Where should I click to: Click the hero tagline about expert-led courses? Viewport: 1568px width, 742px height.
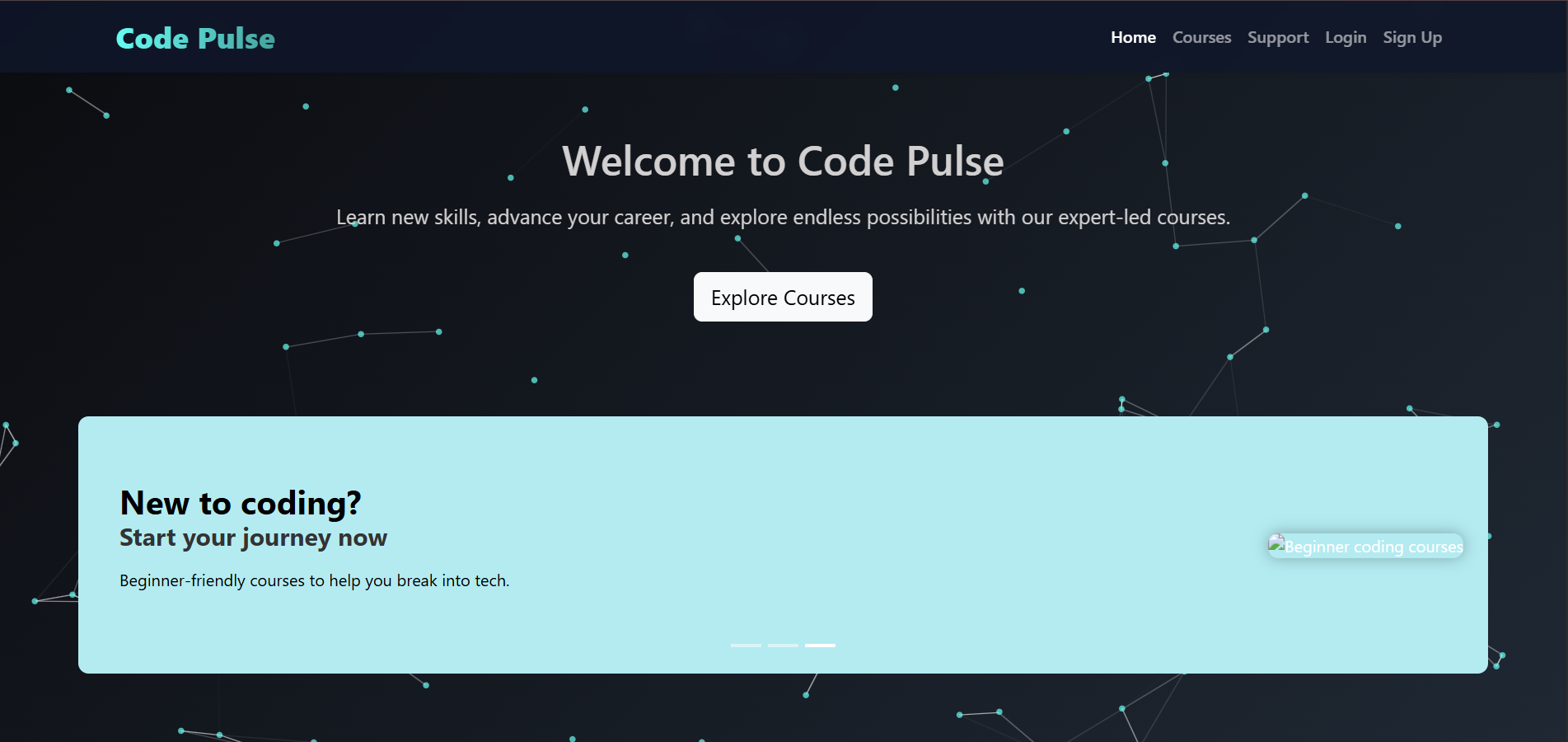tap(783, 217)
